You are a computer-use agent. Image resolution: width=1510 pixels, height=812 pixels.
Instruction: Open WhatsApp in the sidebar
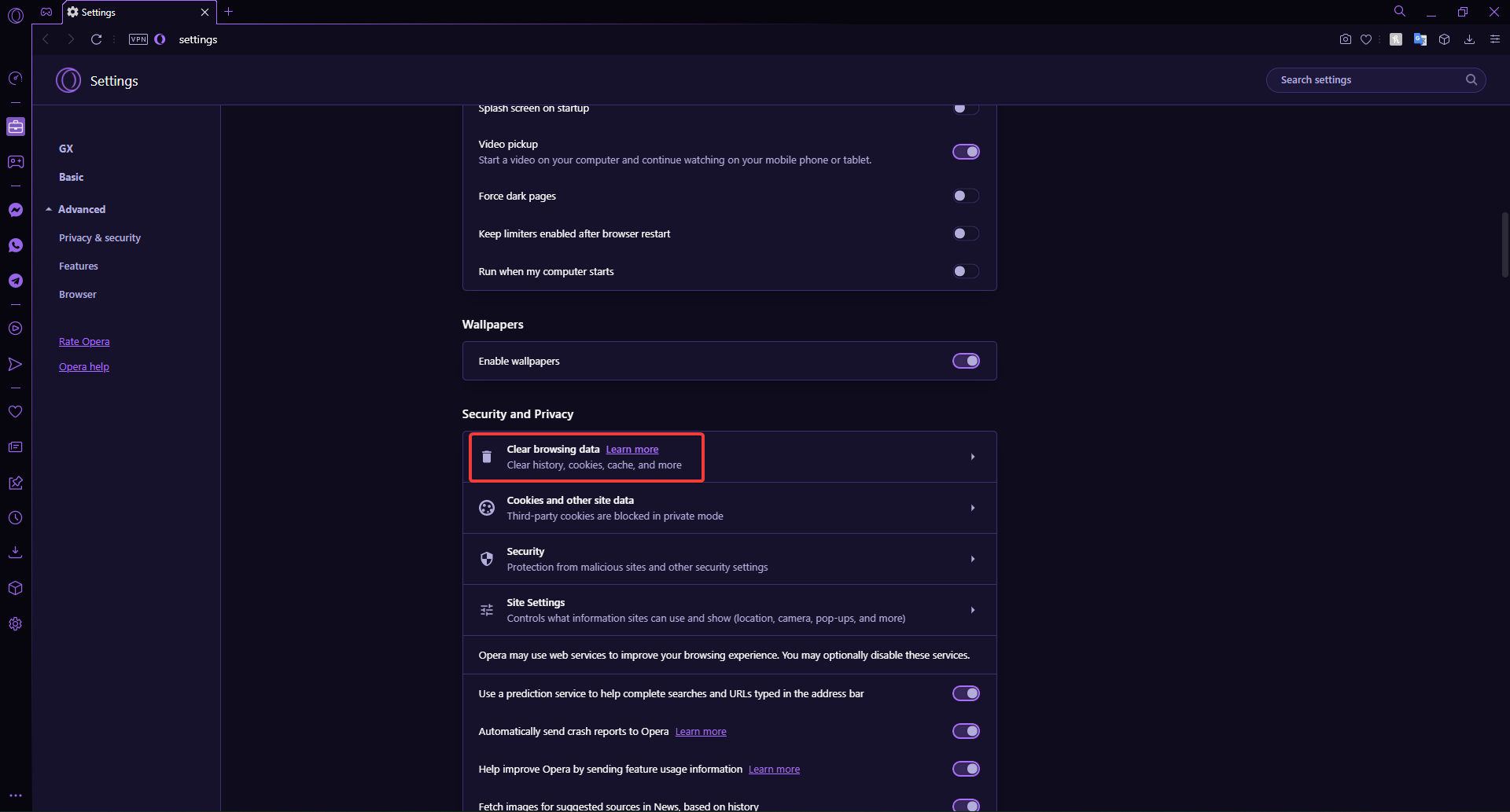16,245
